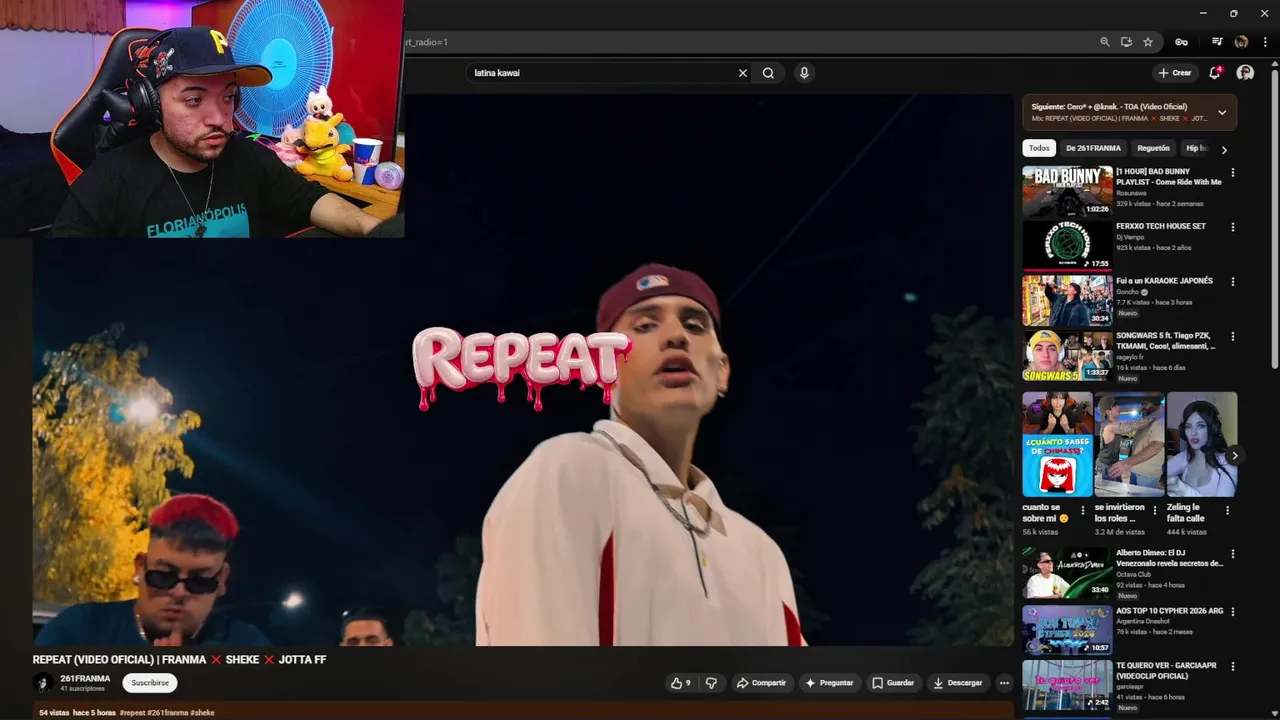
Task: Click the 'FERXXO TECH HOUSE SET' title text
Action: (x=1161, y=227)
